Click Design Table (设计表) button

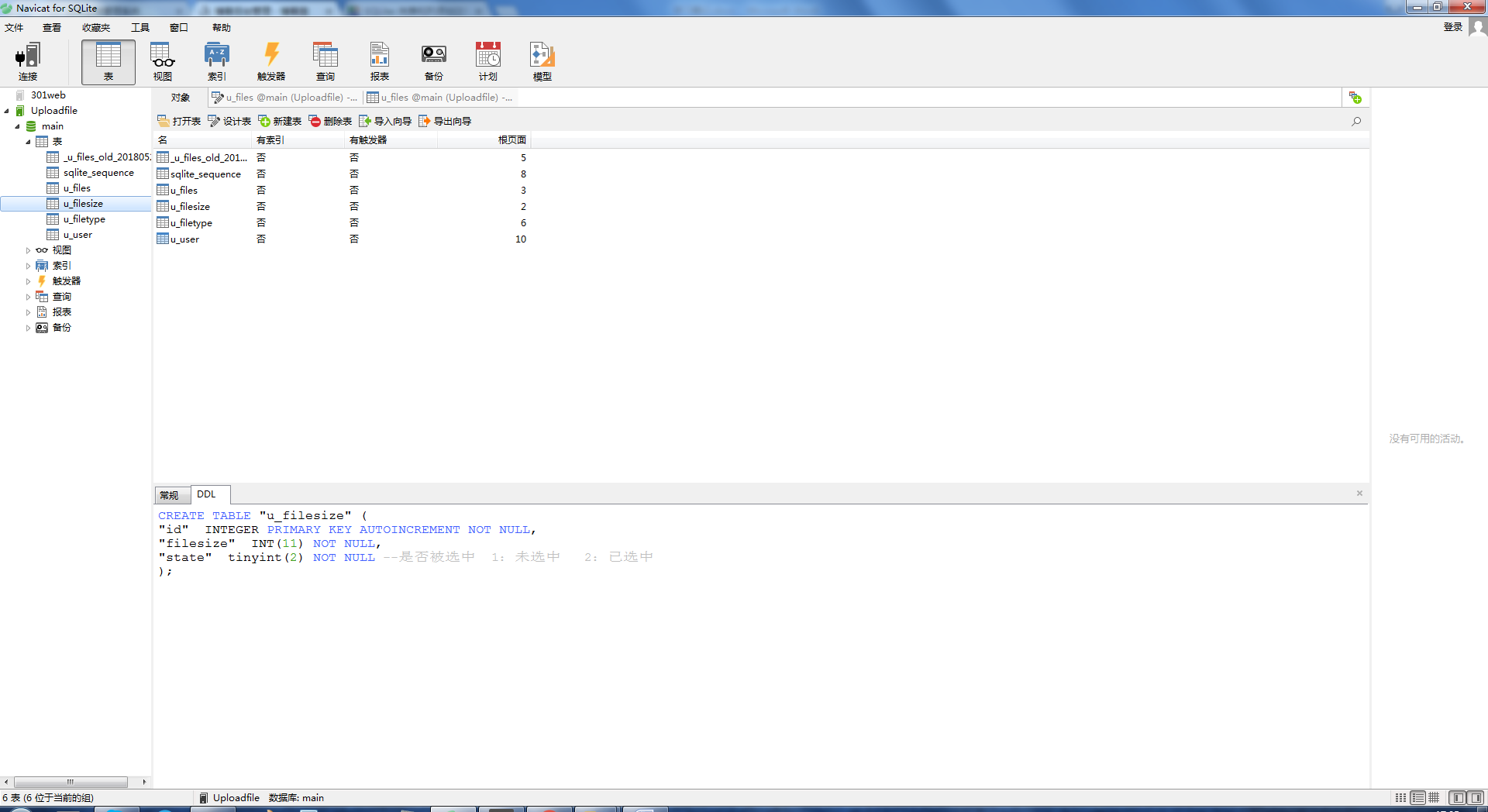[x=229, y=121]
